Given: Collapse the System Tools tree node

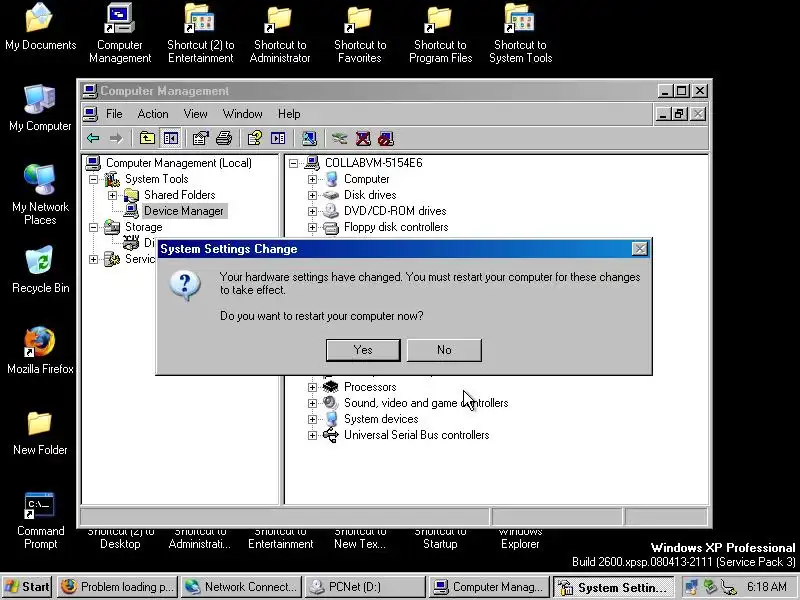Looking at the screenshot, I should tap(93, 179).
